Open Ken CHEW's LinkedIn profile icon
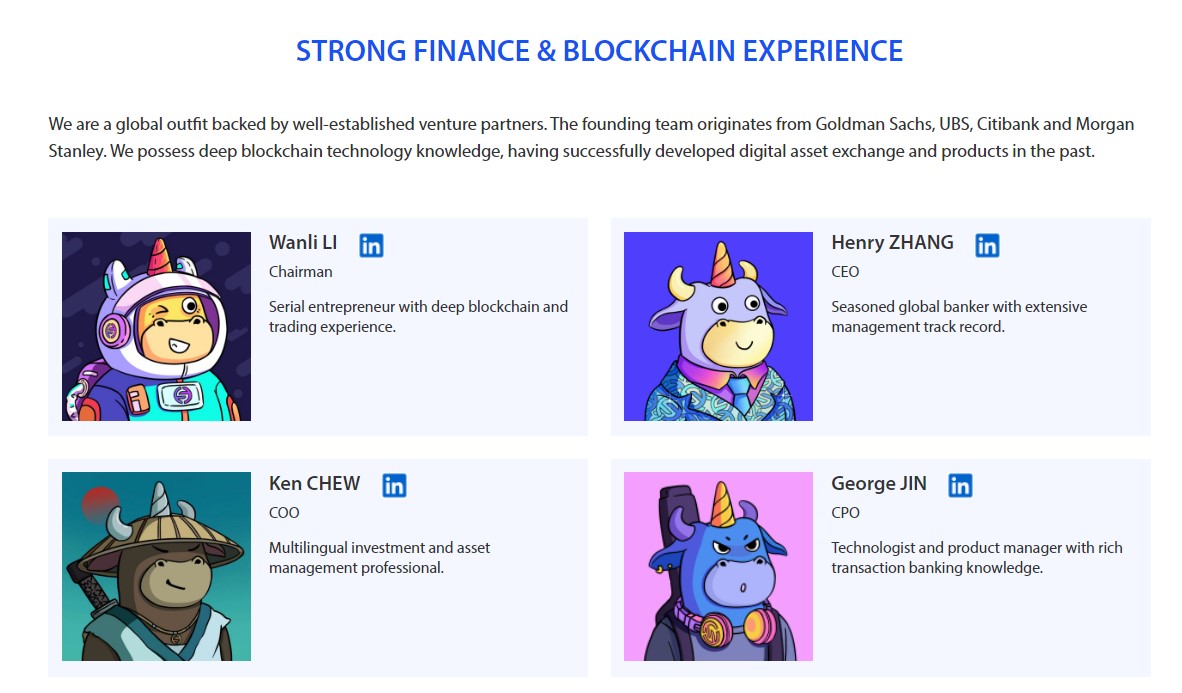1182x693 pixels. 394,485
